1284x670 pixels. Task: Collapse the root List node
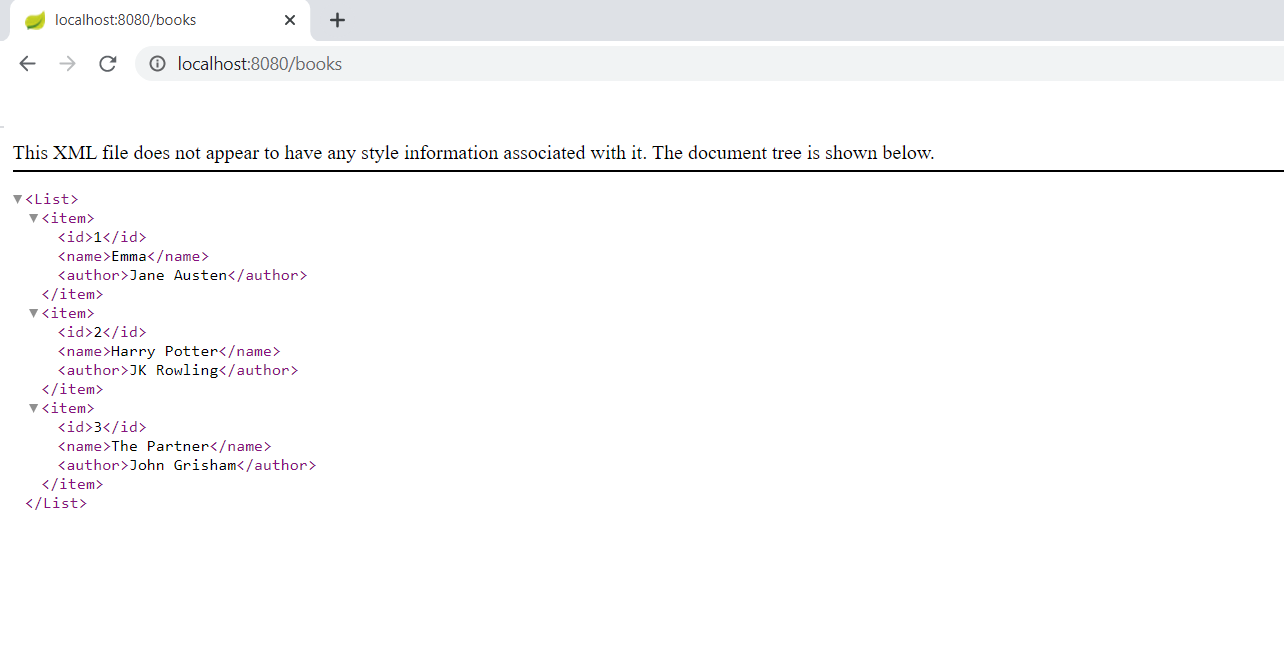17,199
